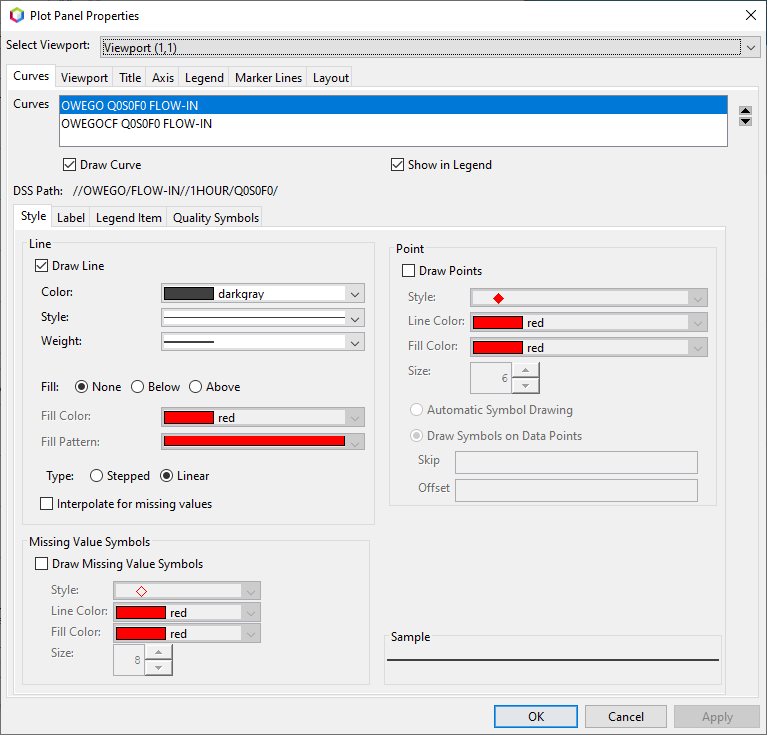Image resolution: width=767 pixels, height=735 pixels.
Task: Switch to the Axis tab
Action: tap(163, 78)
